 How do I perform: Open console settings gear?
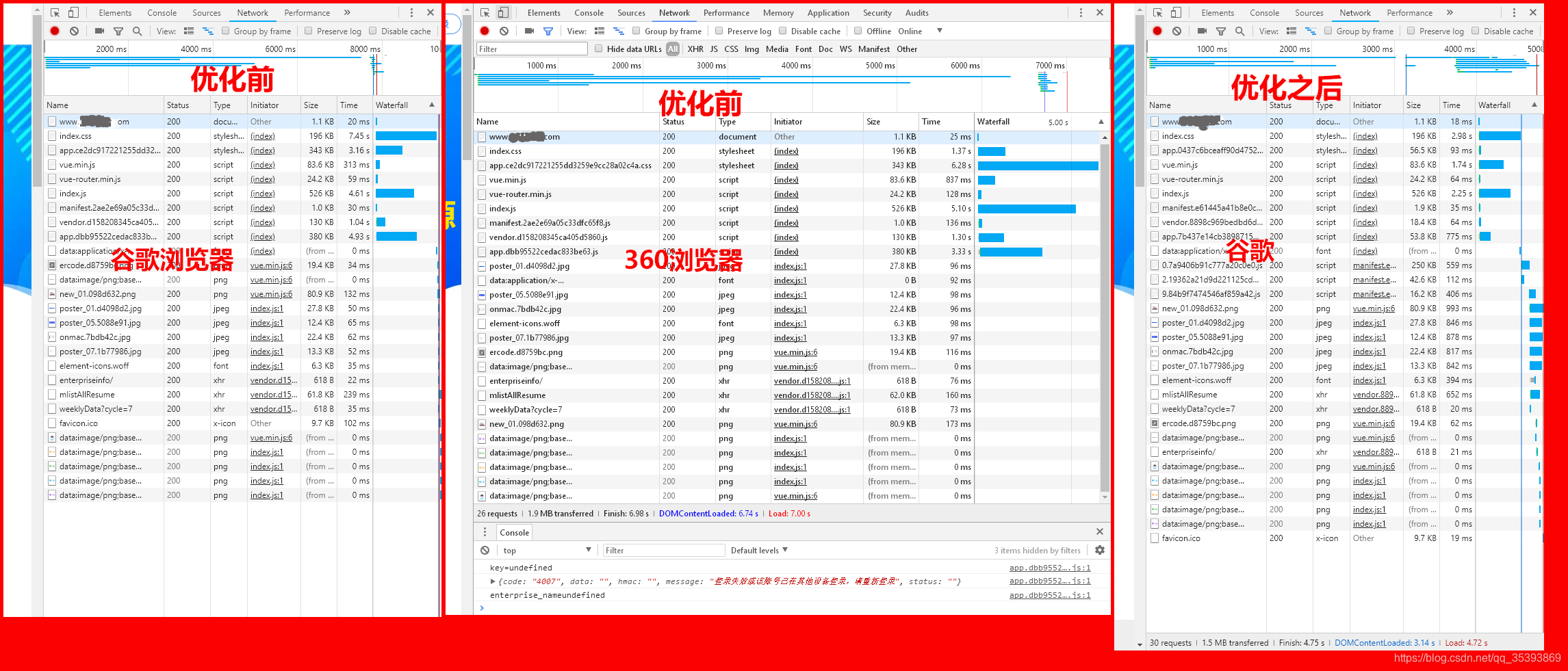point(1100,550)
